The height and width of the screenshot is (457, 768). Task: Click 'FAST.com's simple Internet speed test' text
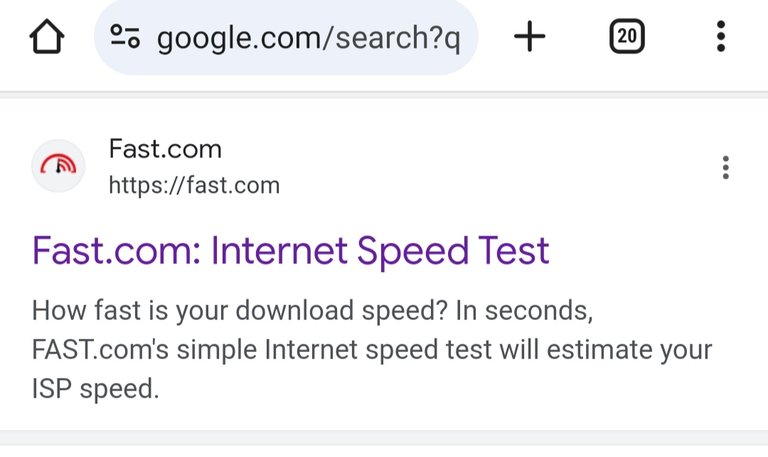coord(262,350)
